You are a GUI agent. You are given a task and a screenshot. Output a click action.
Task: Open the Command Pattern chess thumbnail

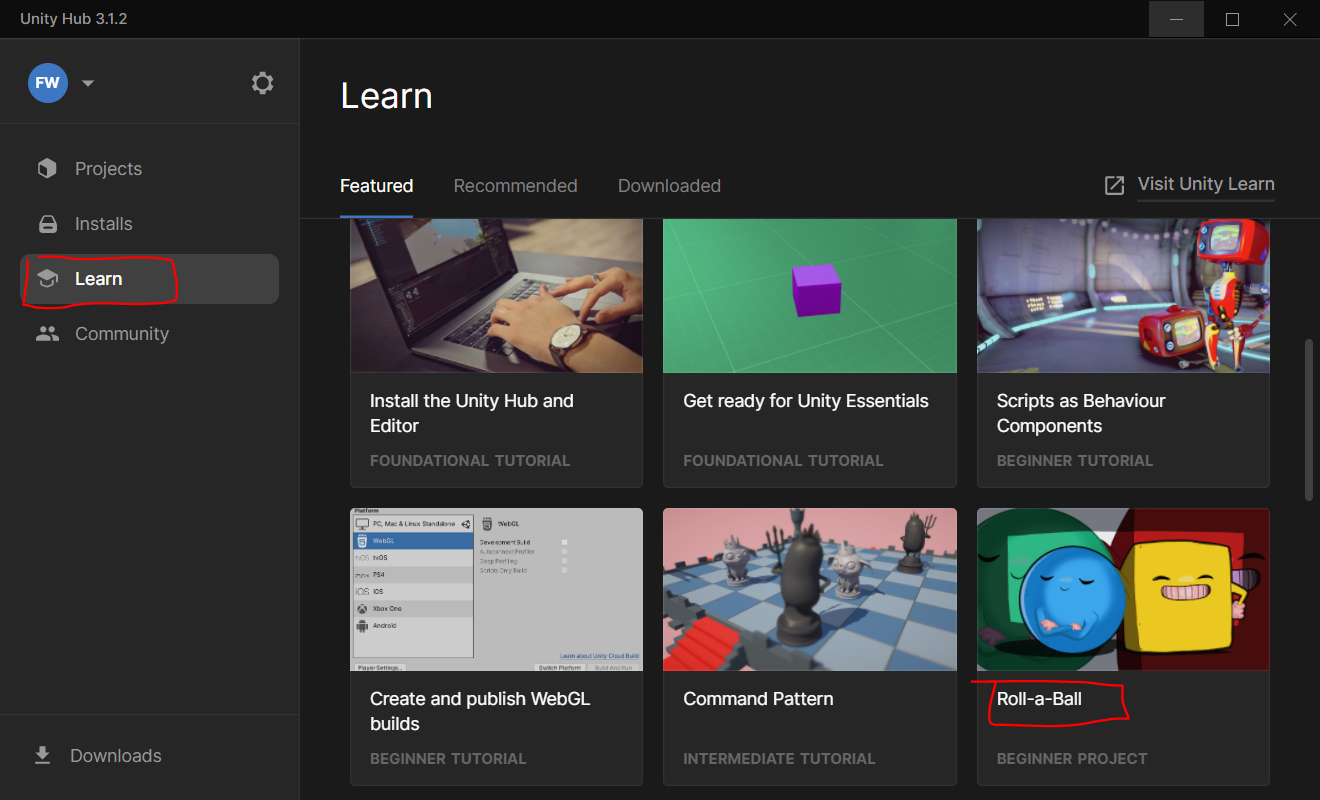[810, 590]
